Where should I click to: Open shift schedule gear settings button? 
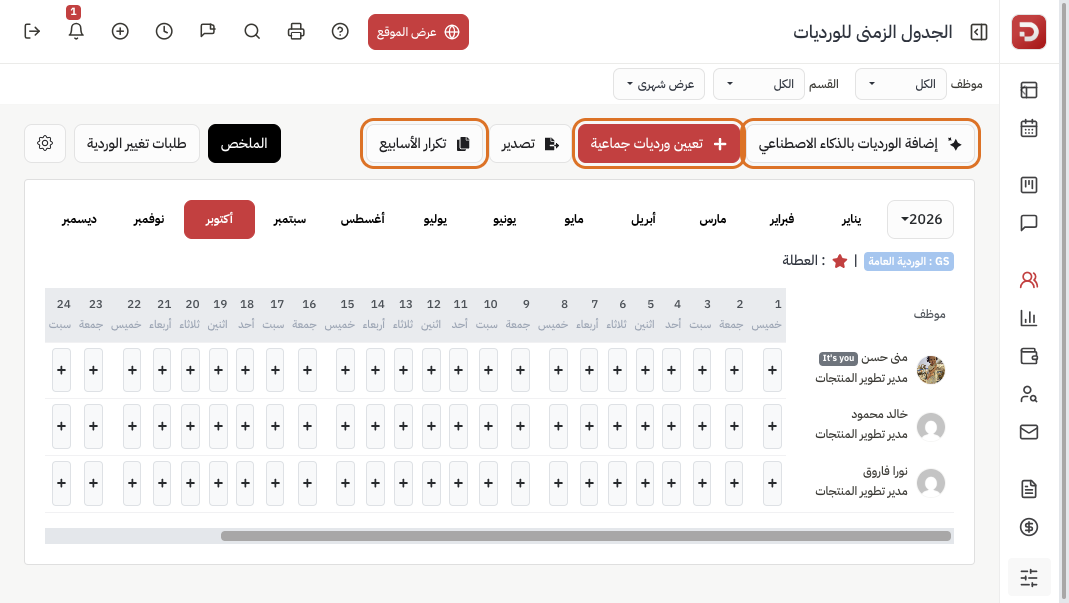45,143
